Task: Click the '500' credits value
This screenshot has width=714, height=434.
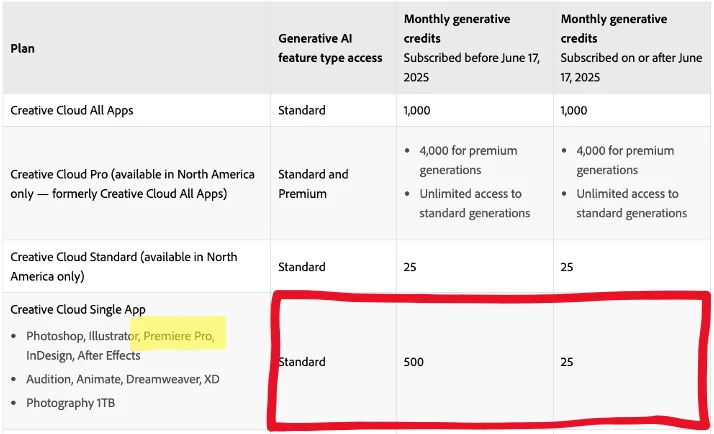Action: click(413, 362)
